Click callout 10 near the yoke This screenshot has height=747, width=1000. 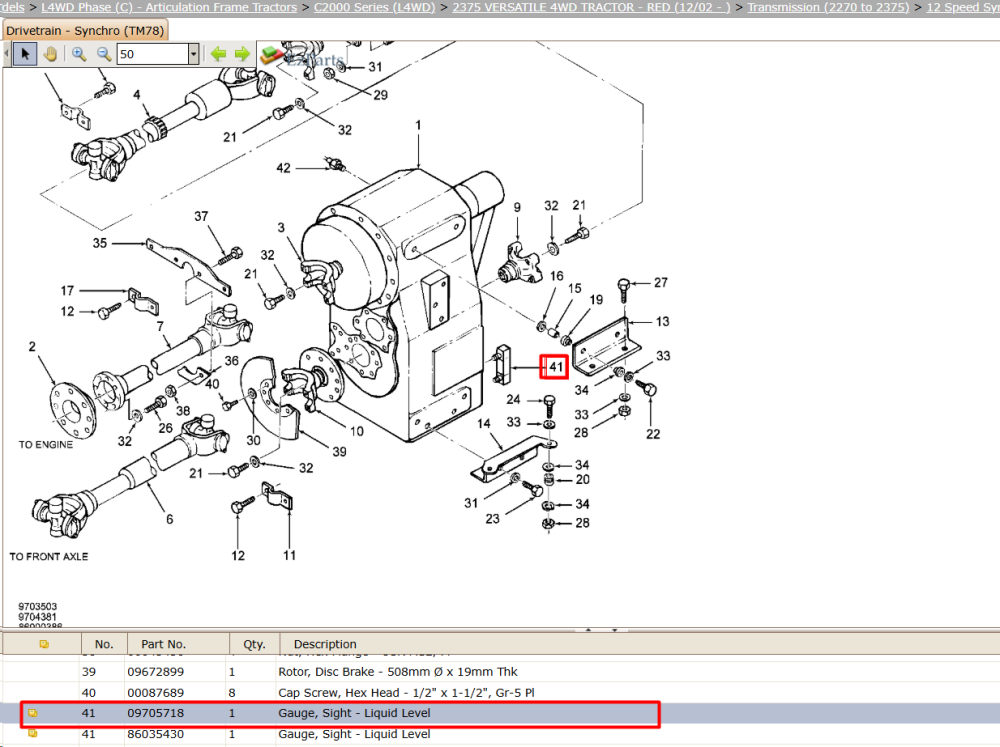pyautogui.click(x=357, y=431)
